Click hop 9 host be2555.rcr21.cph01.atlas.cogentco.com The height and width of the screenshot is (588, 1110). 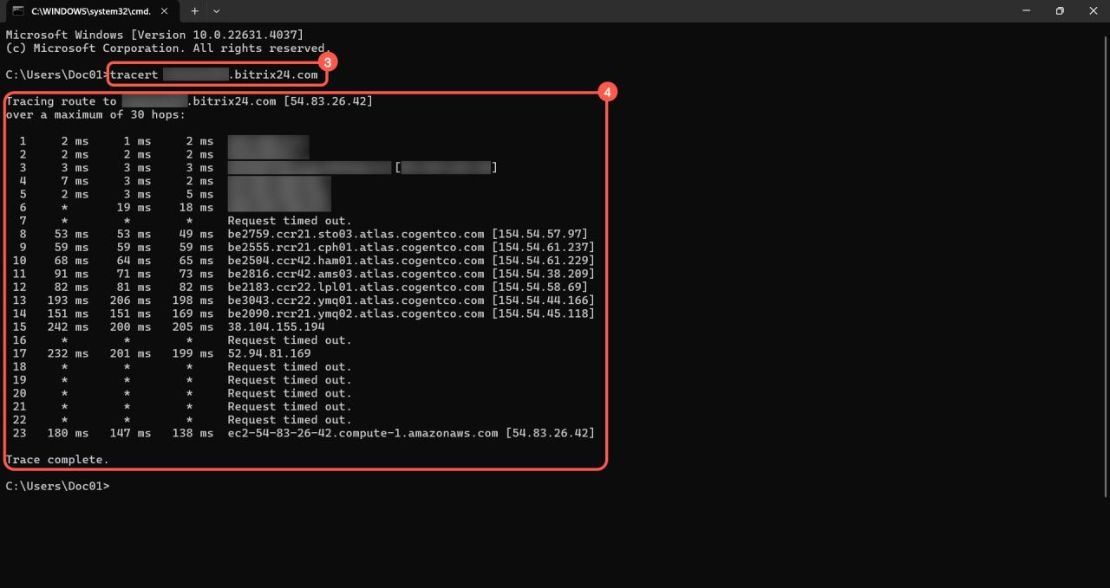(356, 248)
